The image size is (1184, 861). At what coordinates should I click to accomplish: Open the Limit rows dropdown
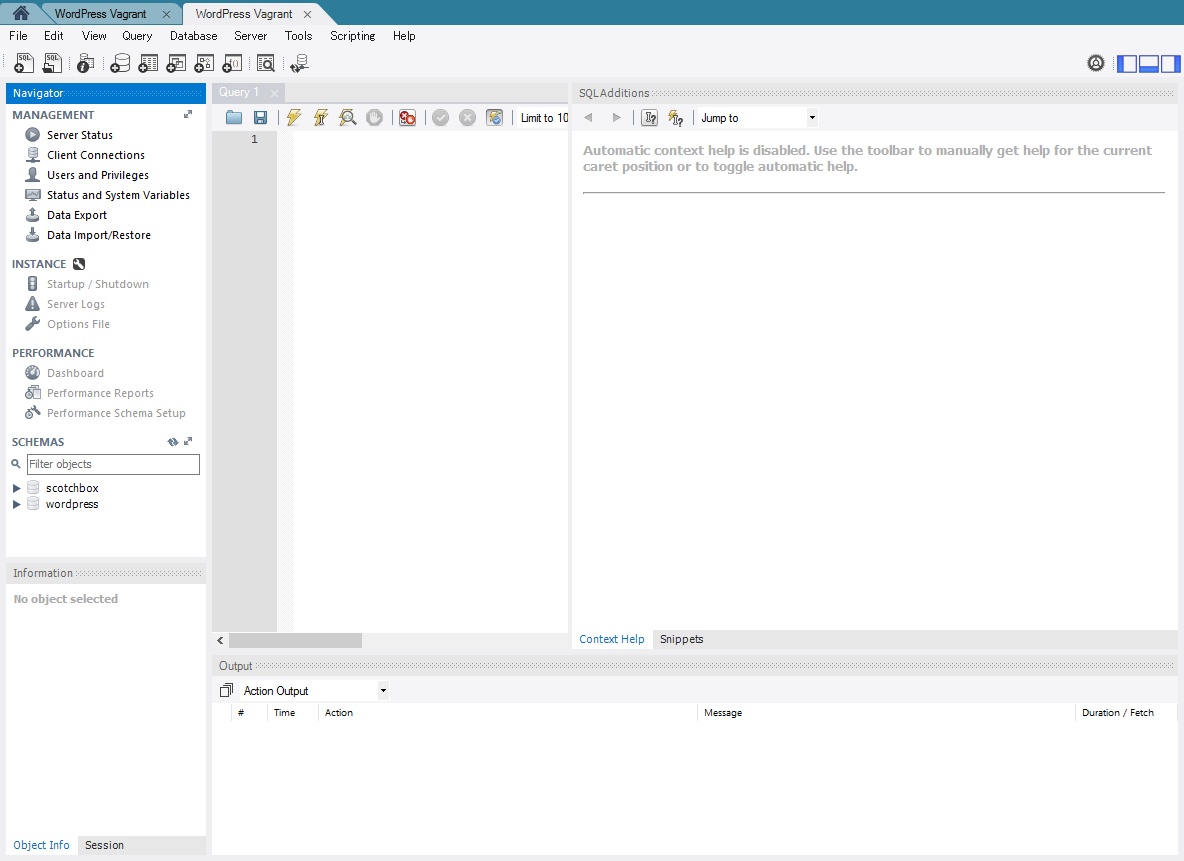coord(544,118)
